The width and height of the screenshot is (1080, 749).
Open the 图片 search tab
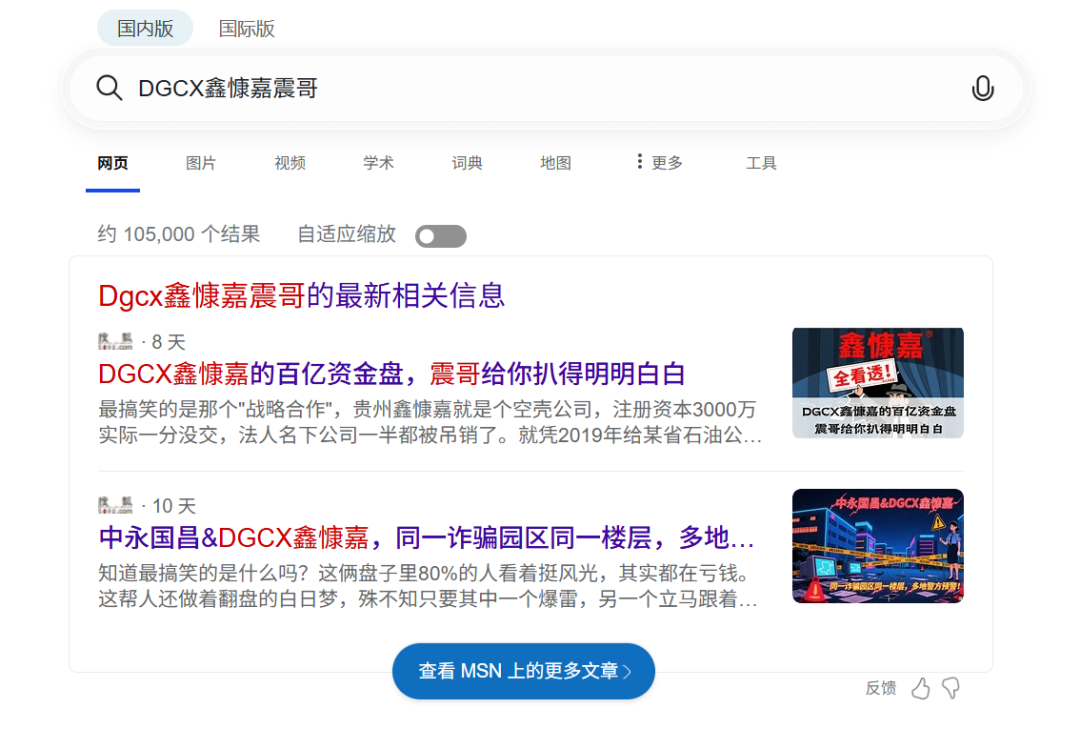click(201, 163)
